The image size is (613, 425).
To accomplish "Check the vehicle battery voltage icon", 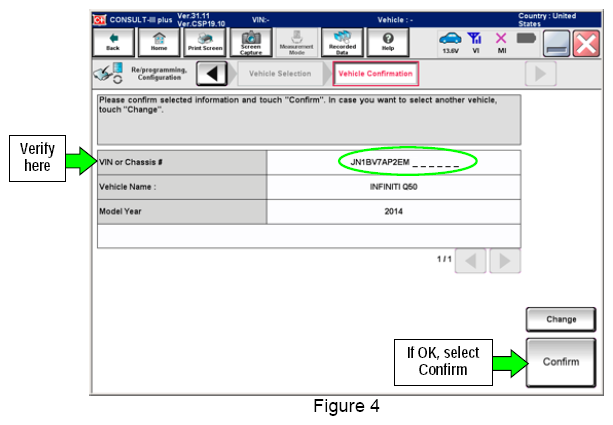I will point(450,42).
